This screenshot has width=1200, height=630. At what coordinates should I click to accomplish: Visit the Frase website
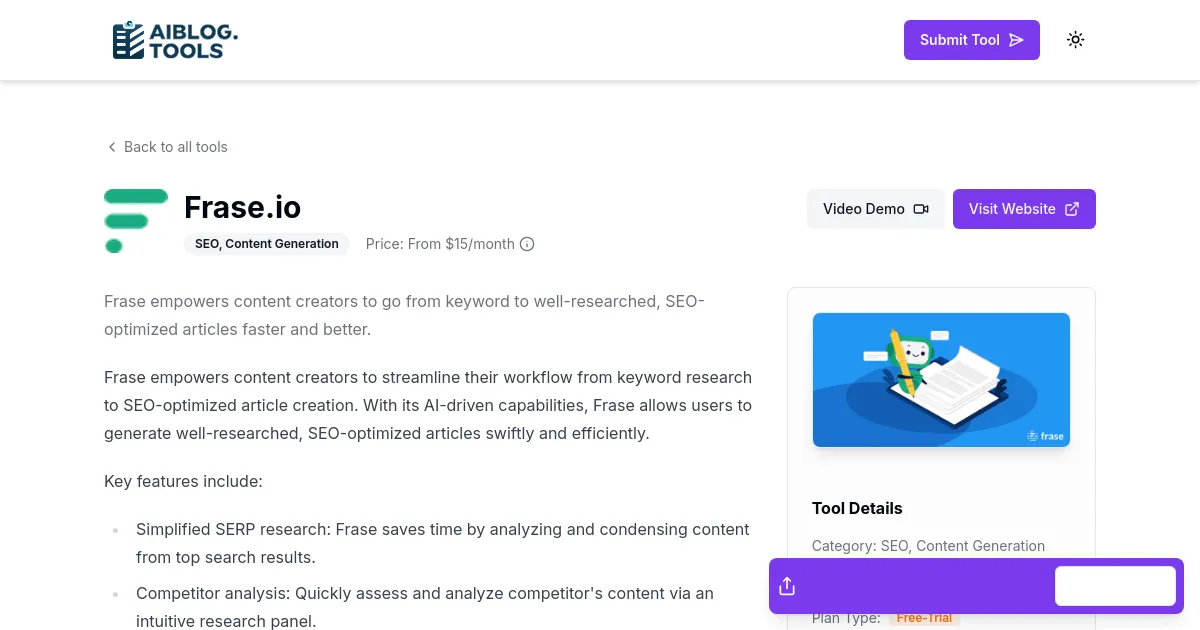[1023, 209]
